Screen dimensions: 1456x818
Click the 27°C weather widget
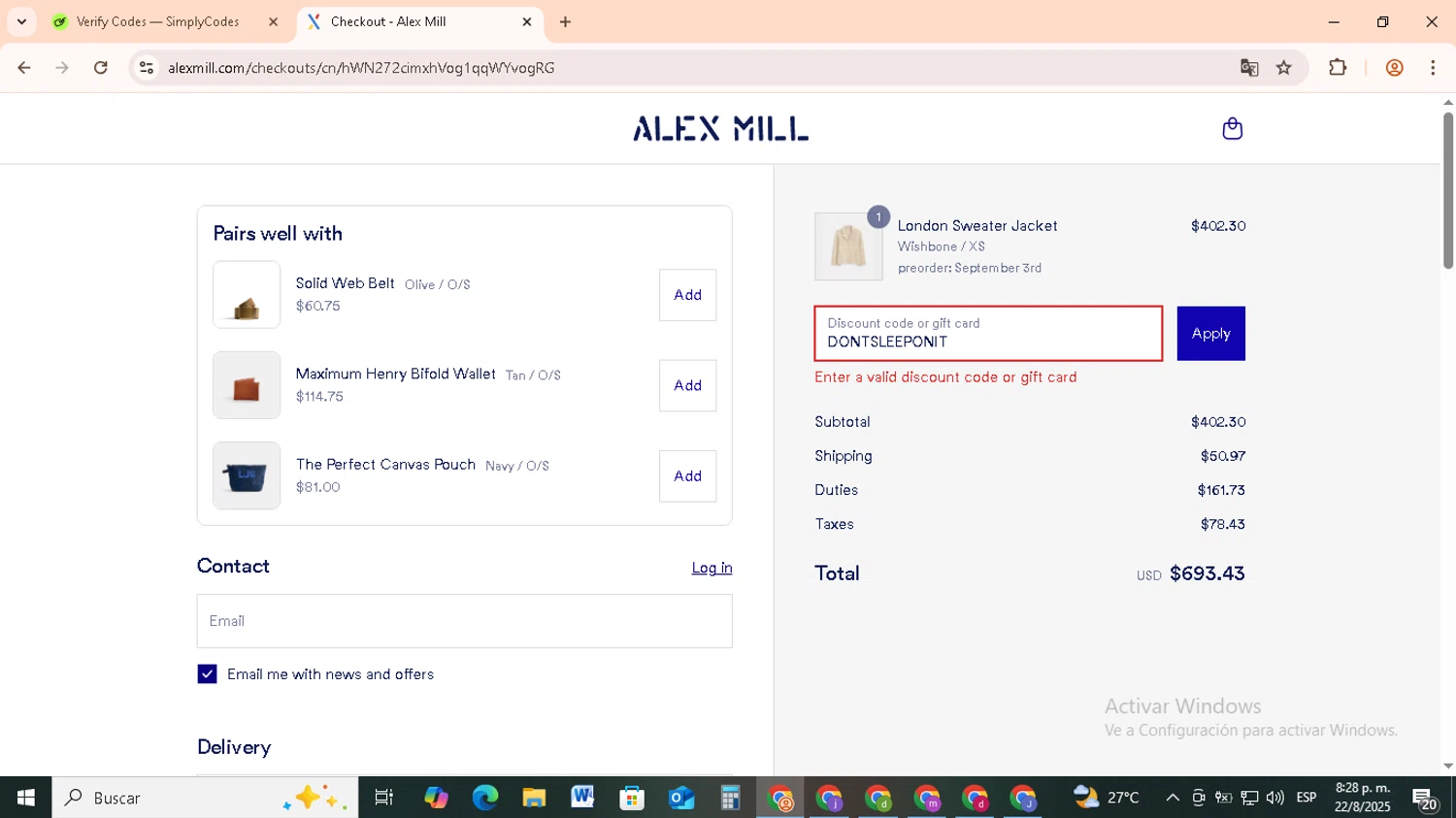(x=1107, y=798)
